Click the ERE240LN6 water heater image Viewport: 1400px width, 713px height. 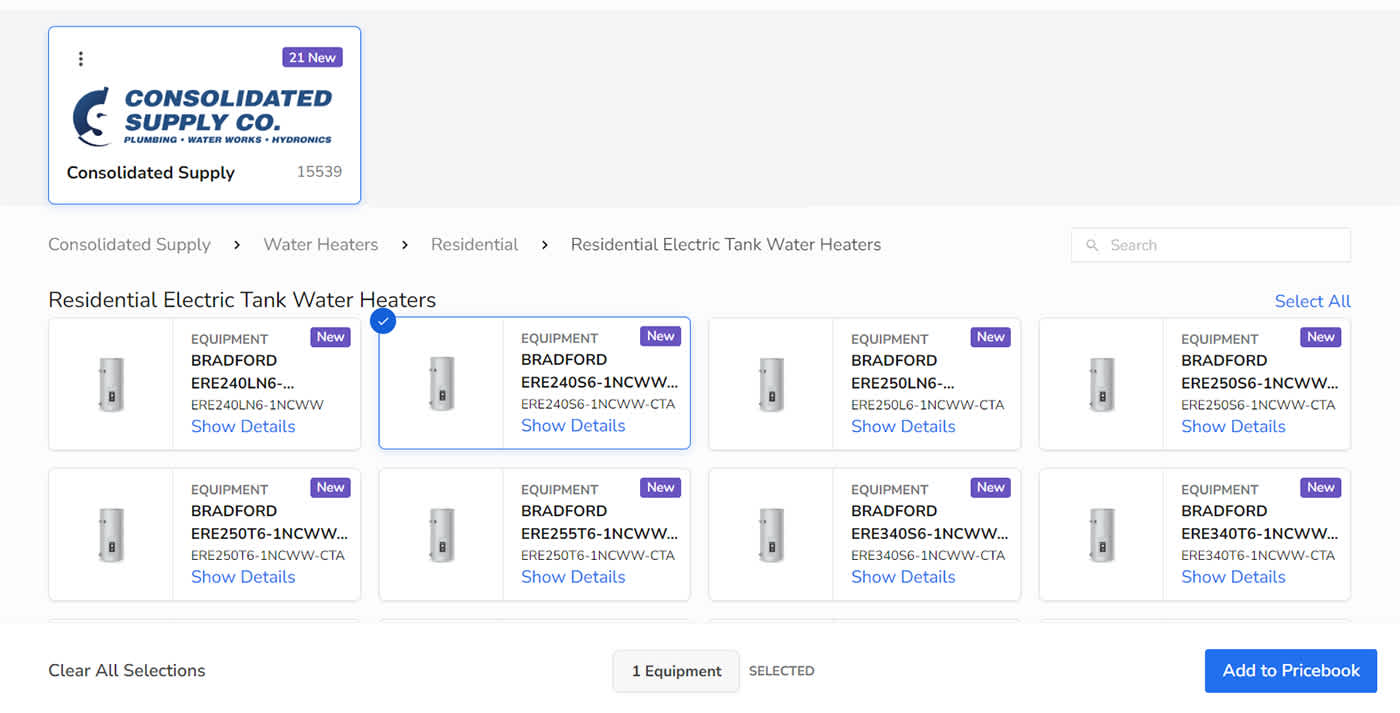click(111, 385)
